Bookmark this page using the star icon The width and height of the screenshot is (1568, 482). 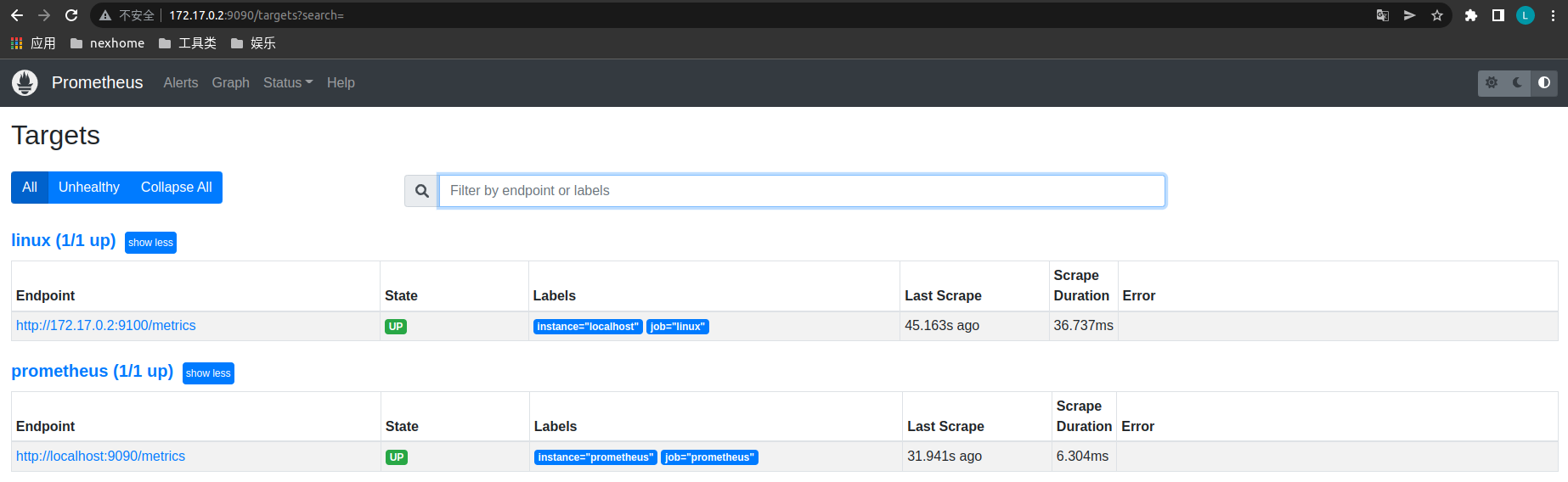coord(1437,15)
